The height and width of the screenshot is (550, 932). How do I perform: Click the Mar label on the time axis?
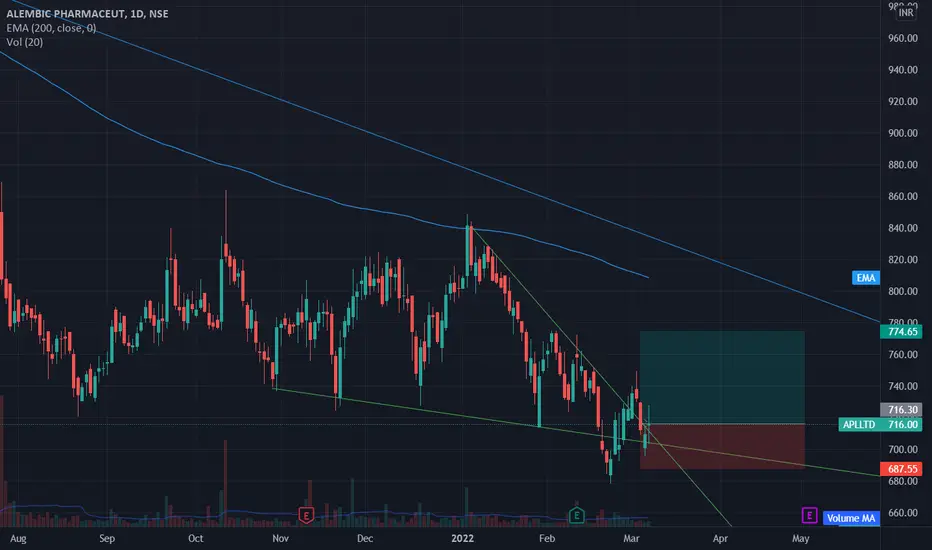631,539
